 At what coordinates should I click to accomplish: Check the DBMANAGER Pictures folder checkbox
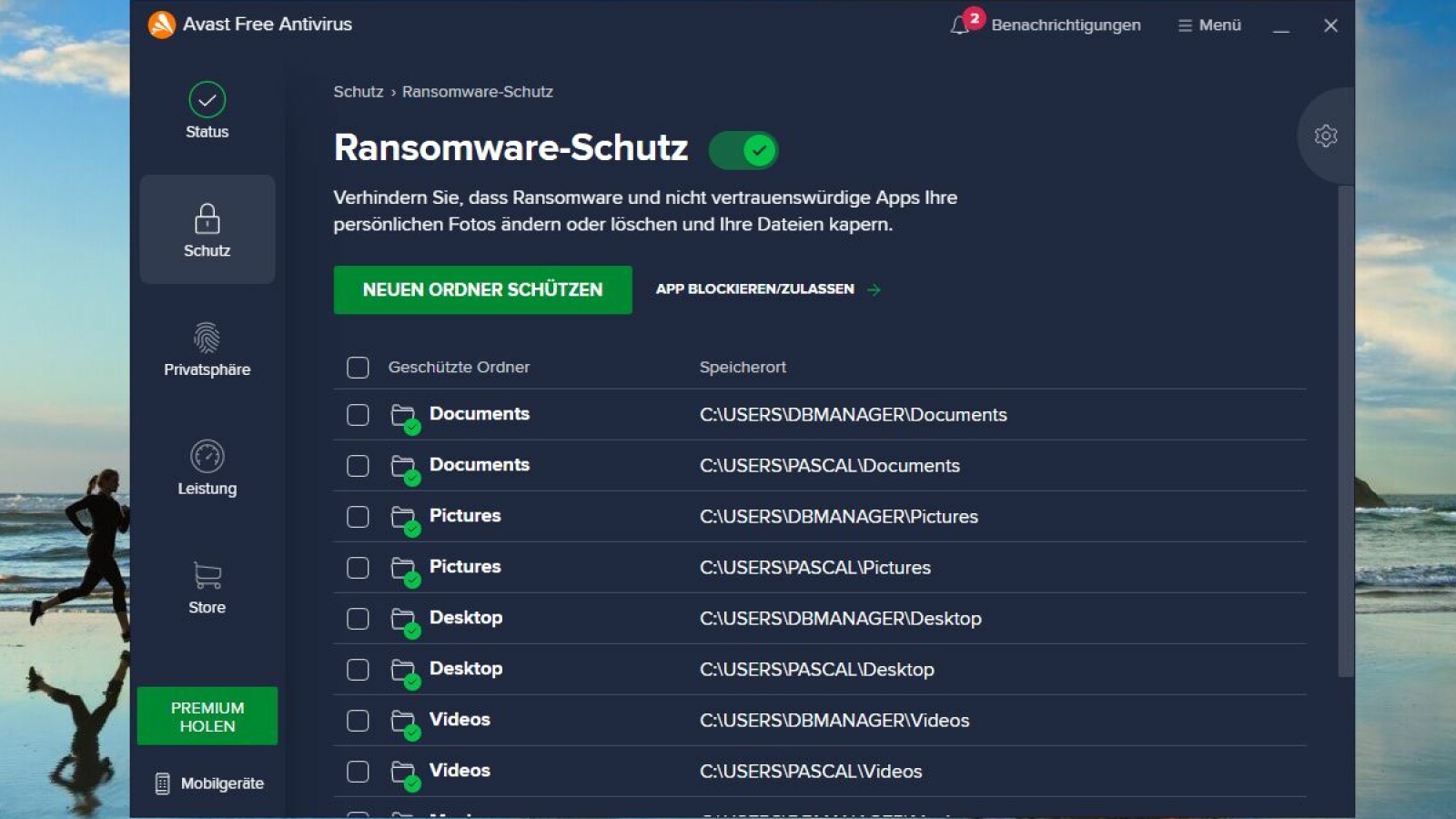click(x=358, y=517)
